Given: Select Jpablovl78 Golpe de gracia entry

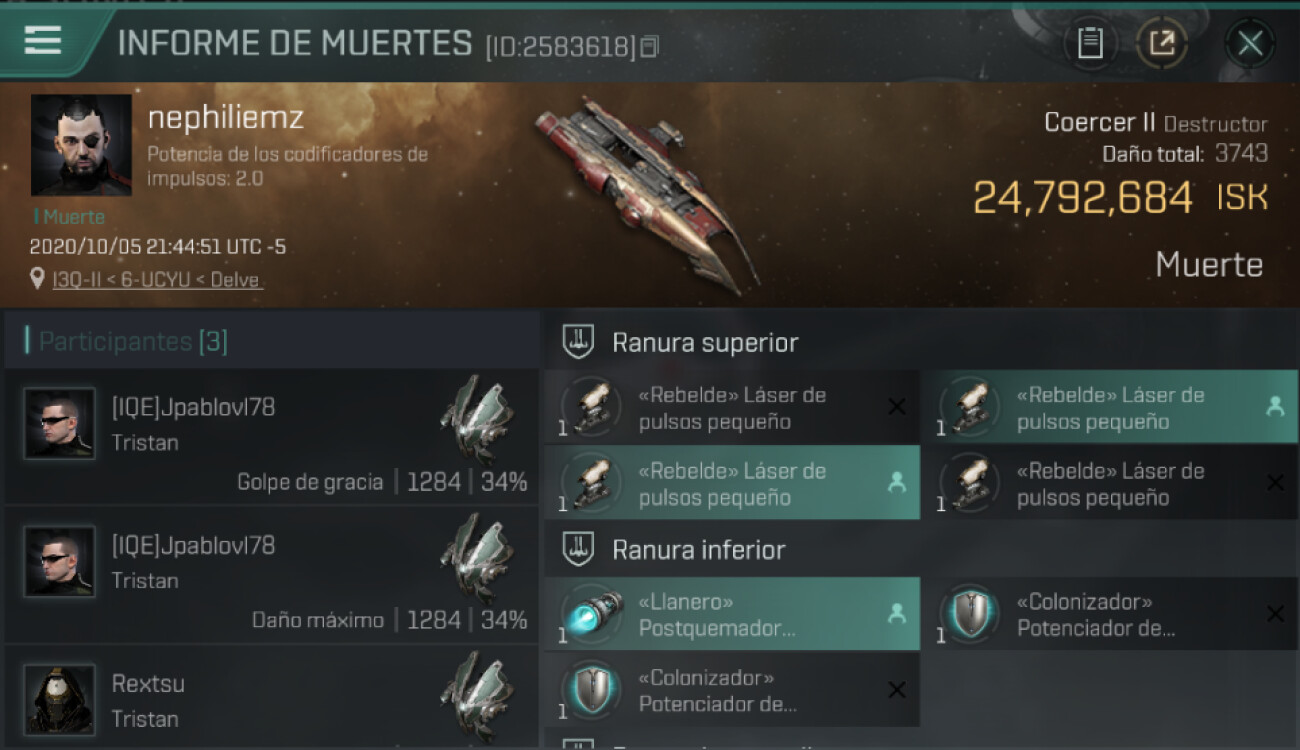Looking at the screenshot, I should click(x=272, y=436).
